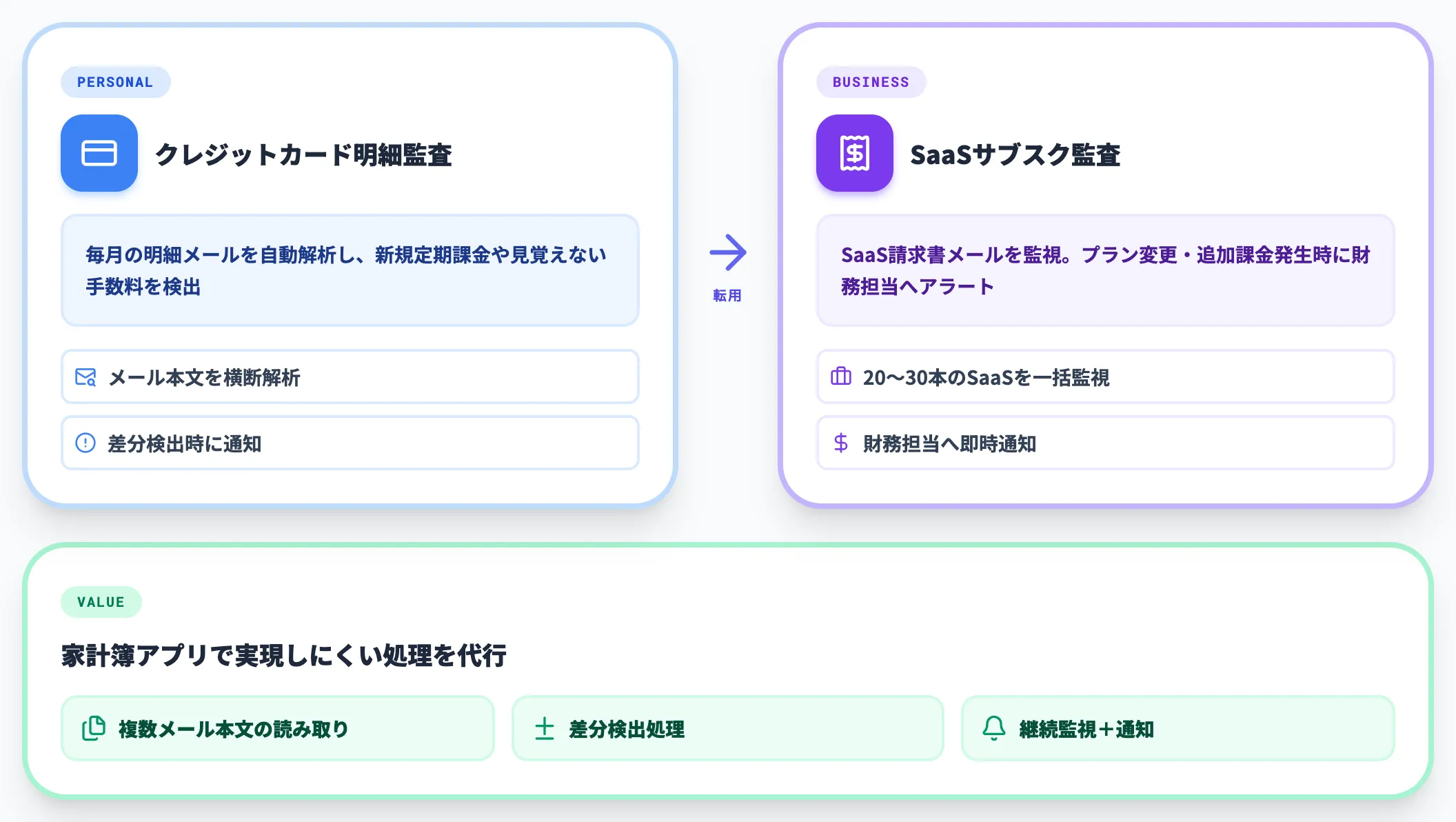Click the SaaS請求書メールを監視 description box

1106,270
